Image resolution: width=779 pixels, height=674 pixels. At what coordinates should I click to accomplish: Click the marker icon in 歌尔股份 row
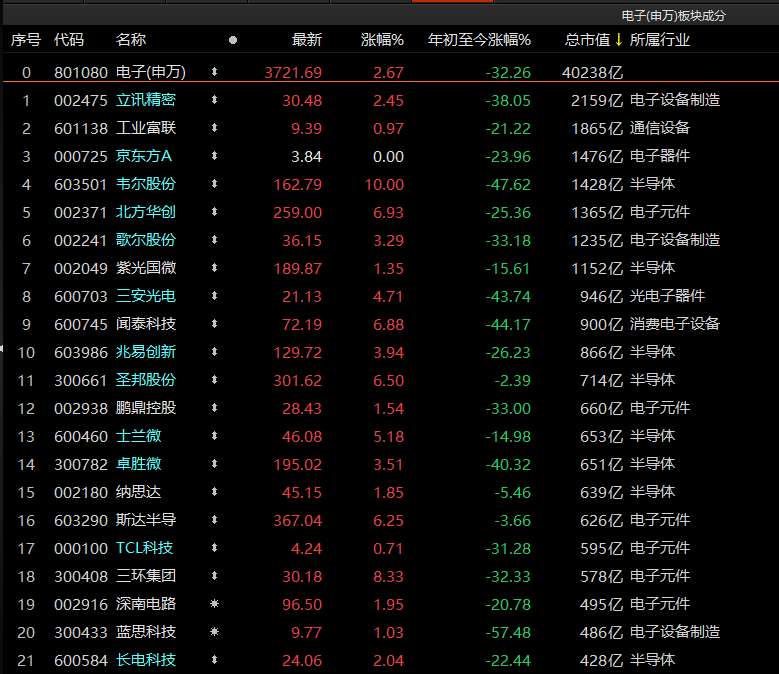(214, 240)
